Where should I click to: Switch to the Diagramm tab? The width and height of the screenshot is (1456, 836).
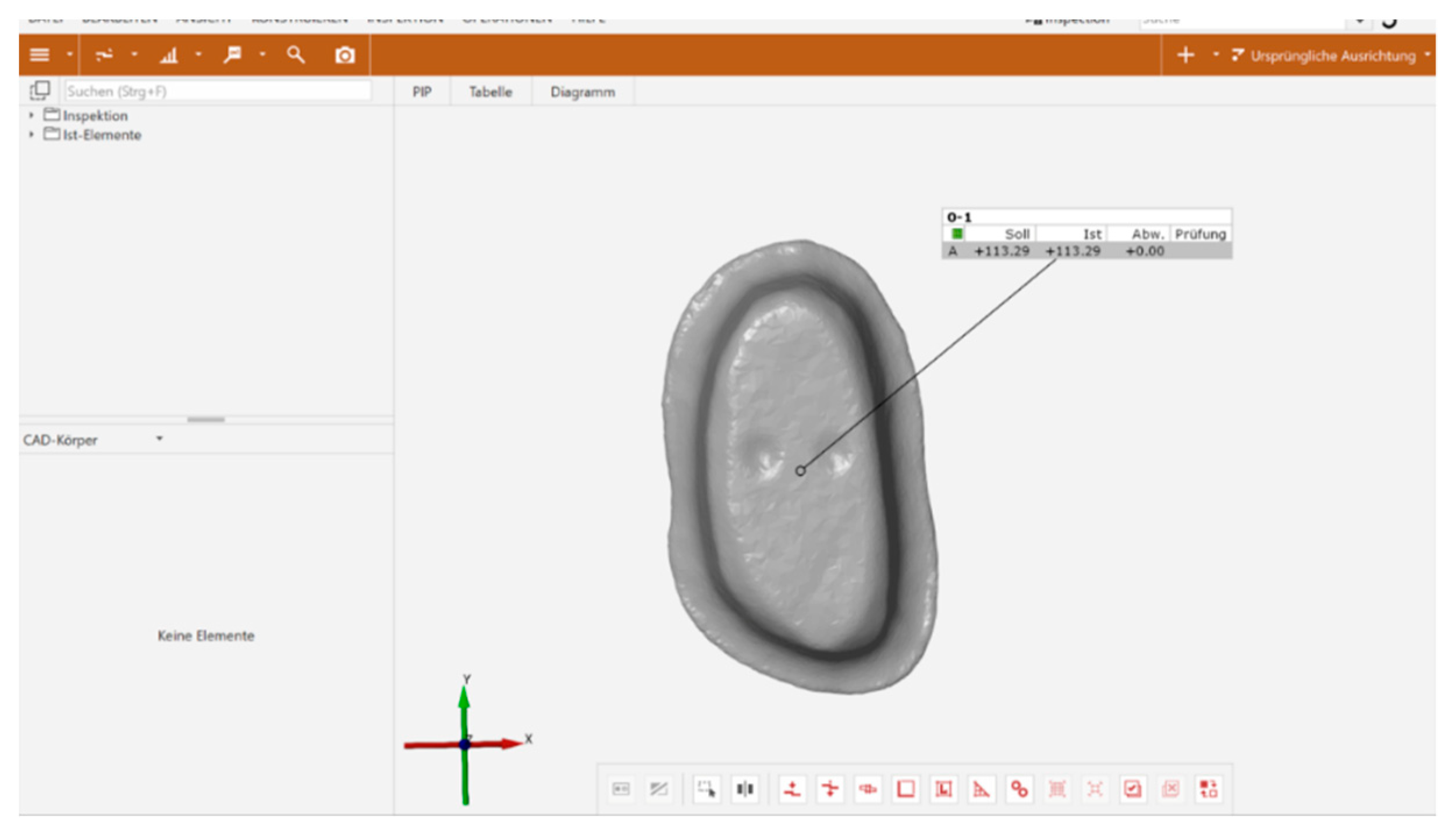tap(583, 92)
